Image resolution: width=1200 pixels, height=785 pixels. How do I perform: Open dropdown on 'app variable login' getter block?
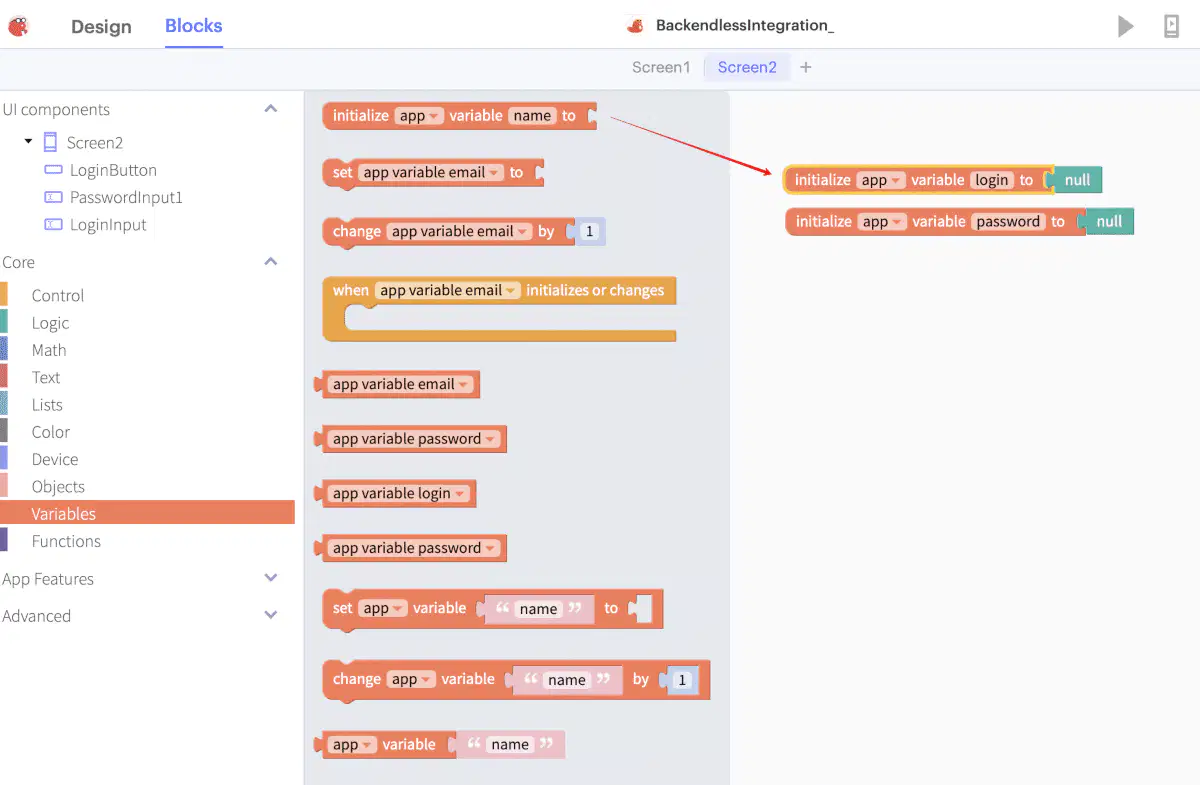(x=399, y=493)
